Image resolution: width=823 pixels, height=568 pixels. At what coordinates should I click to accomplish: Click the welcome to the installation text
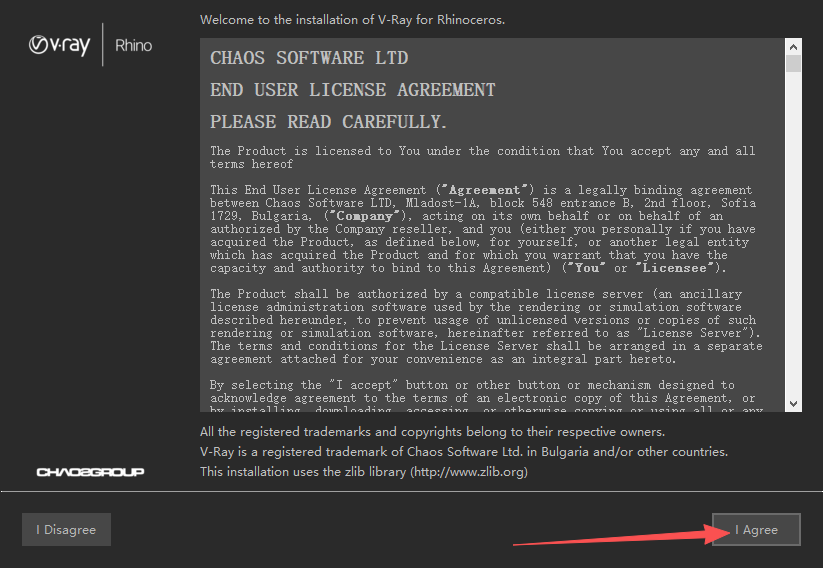[x=352, y=20]
